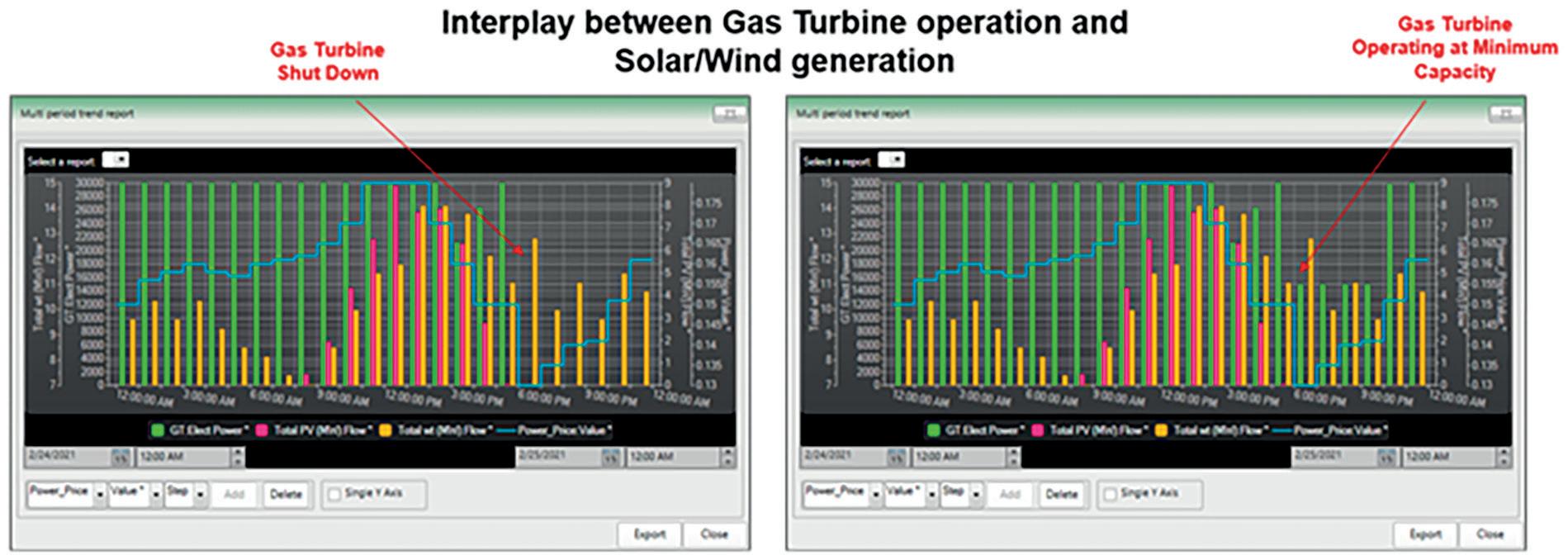
Task: Click left window title 'Multi period trend report'
Action: tap(77, 114)
